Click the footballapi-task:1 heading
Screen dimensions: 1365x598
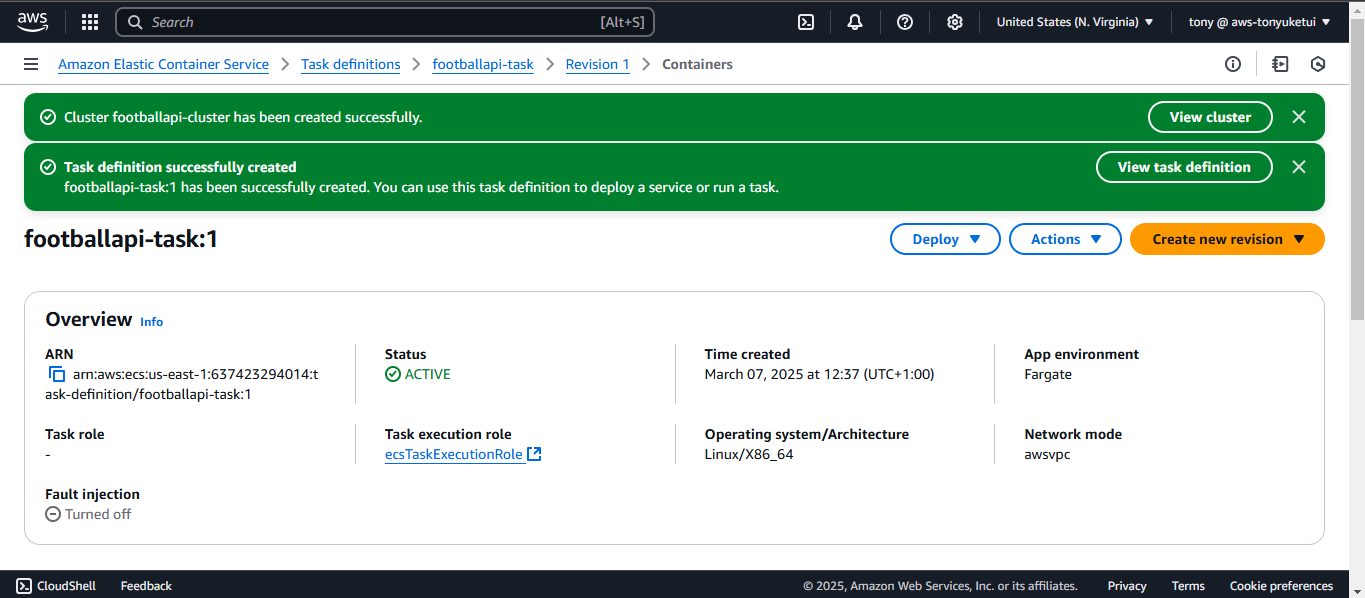[x=121, y=240]
